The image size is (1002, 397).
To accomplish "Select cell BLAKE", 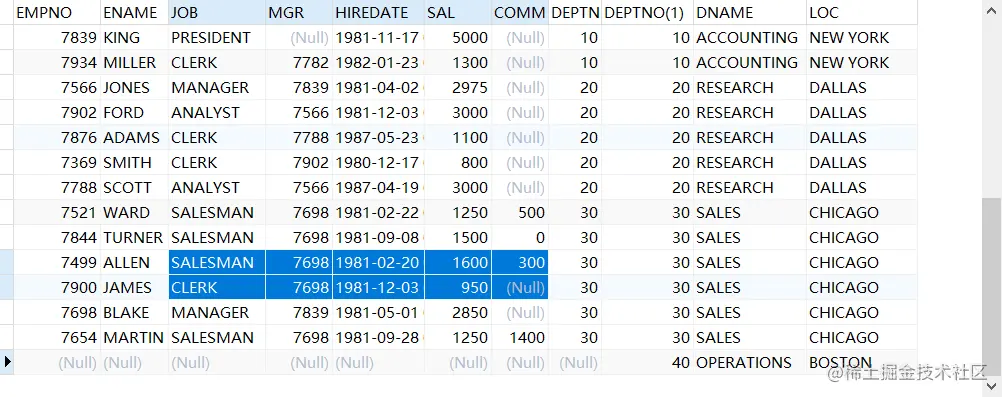I will click(134, 313).
